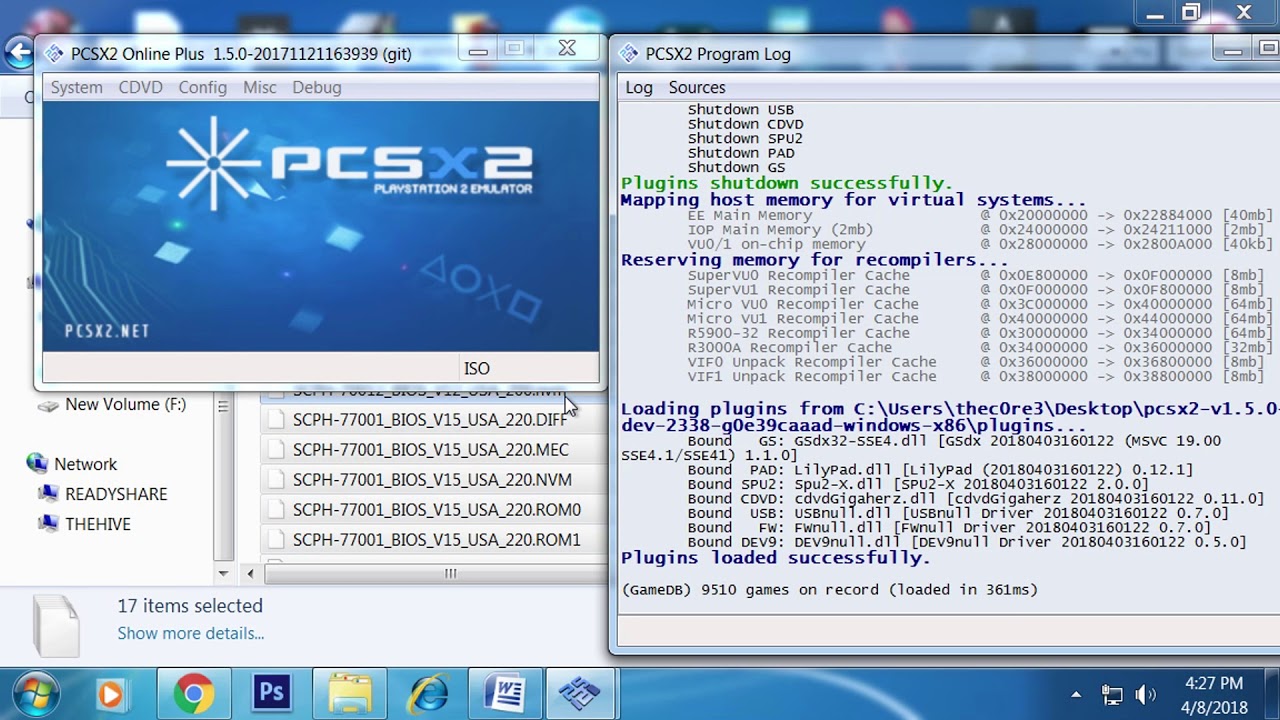Screen dimensions: 1280x720
Task: Click 'Plugins shutdown successfully.' log line
Action: [x=786, y=184]
